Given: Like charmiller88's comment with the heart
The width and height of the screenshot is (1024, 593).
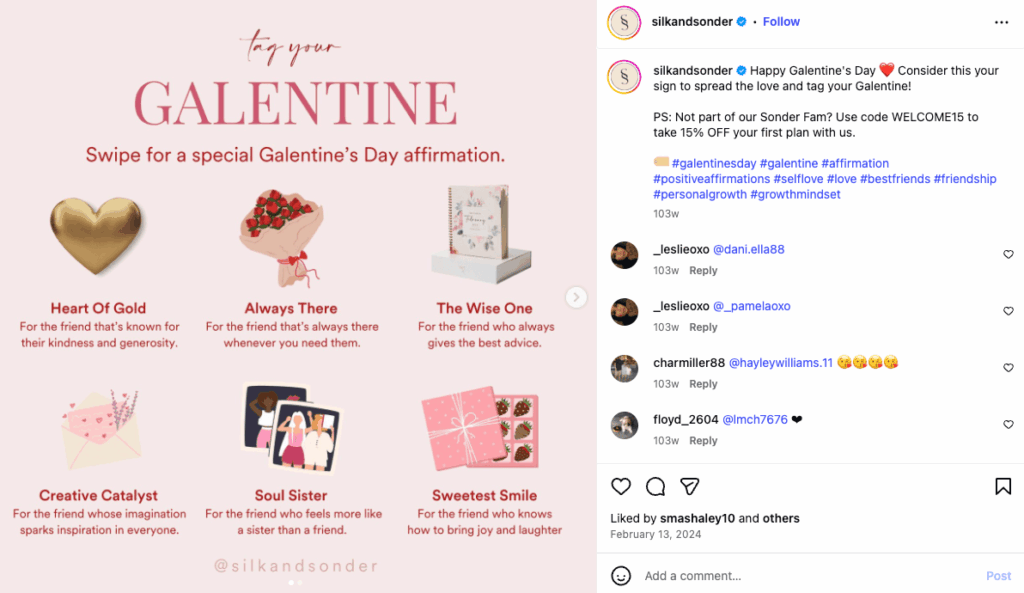Looking at the screenshot, I should coord(1008,367).
